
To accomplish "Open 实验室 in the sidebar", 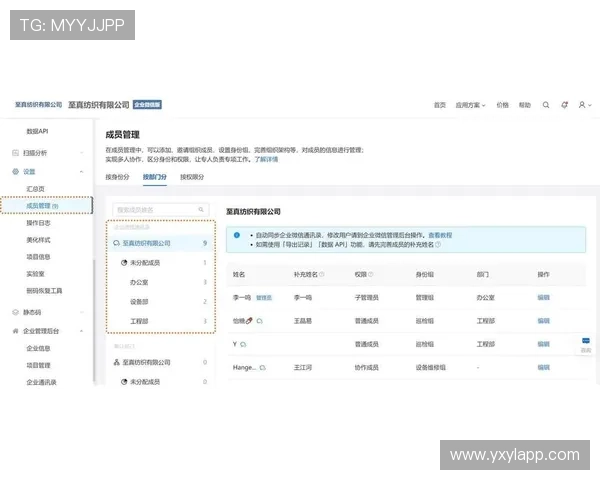I will click(35, 274).
